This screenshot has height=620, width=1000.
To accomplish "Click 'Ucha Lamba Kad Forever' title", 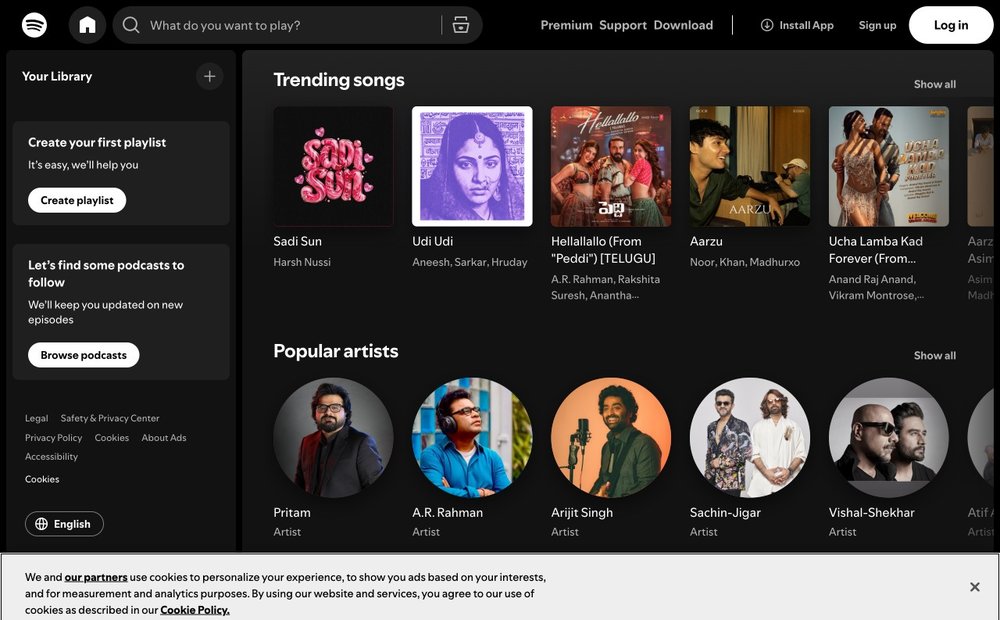I will coord(876,250).
